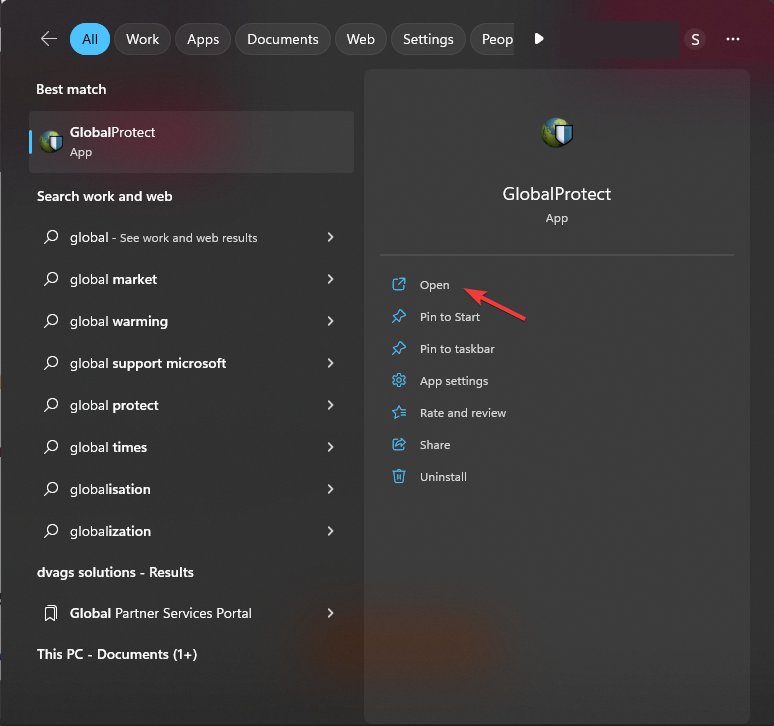Expand the global market suggestion chevron
This screenshot has height=726, width=774.
[330, 279]
